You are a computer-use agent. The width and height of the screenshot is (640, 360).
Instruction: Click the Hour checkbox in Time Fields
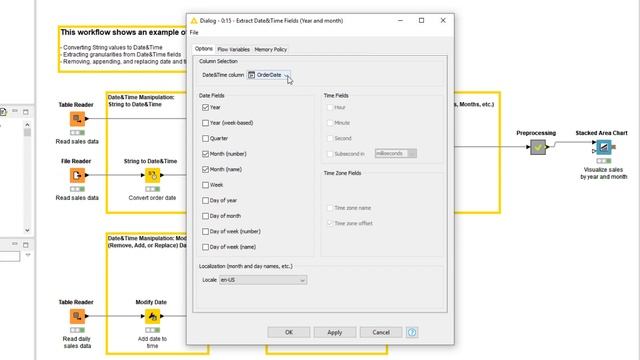click(x=330, y=107)
